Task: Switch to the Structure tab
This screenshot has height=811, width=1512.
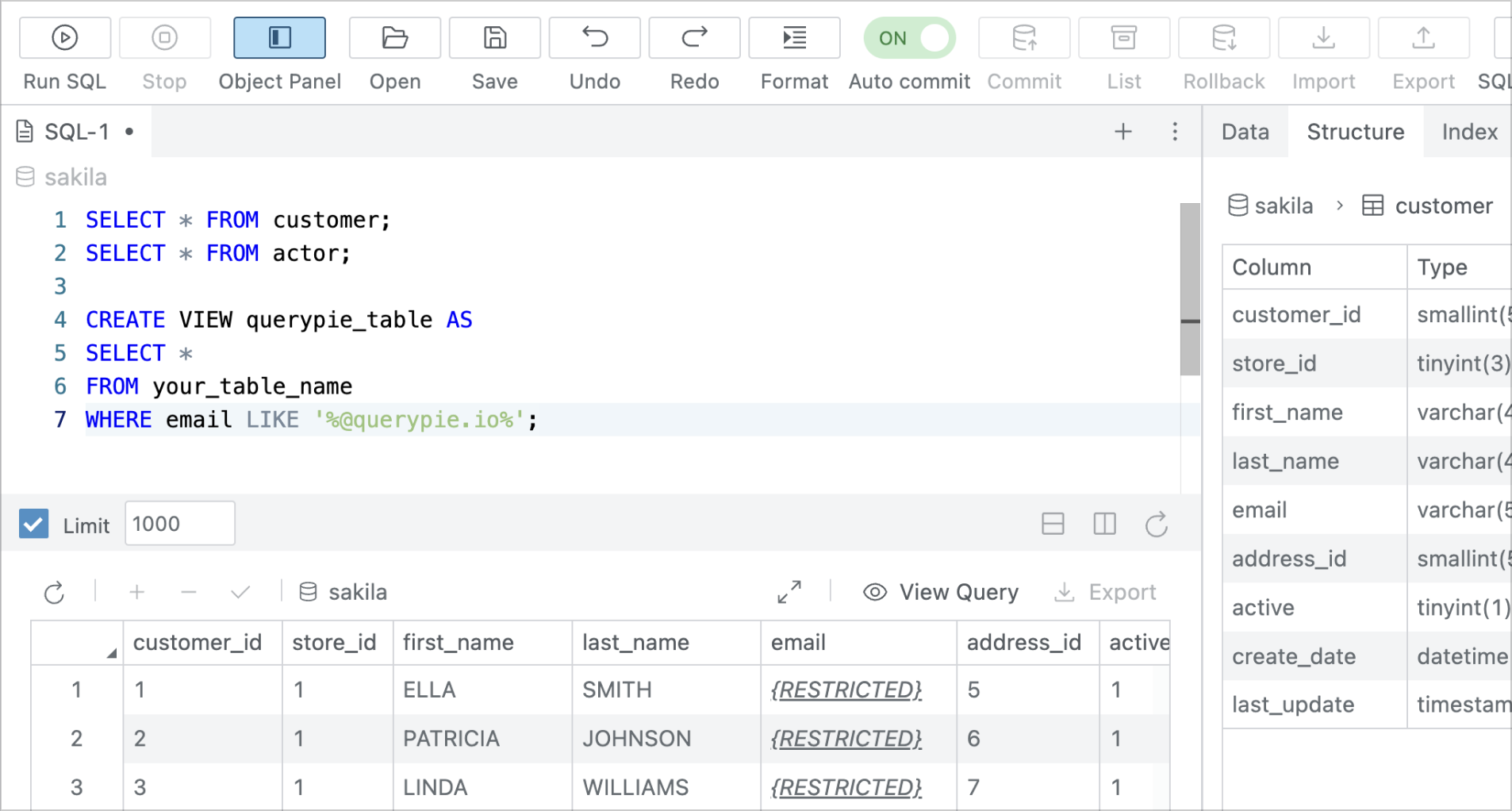Action: [1356, 132]
